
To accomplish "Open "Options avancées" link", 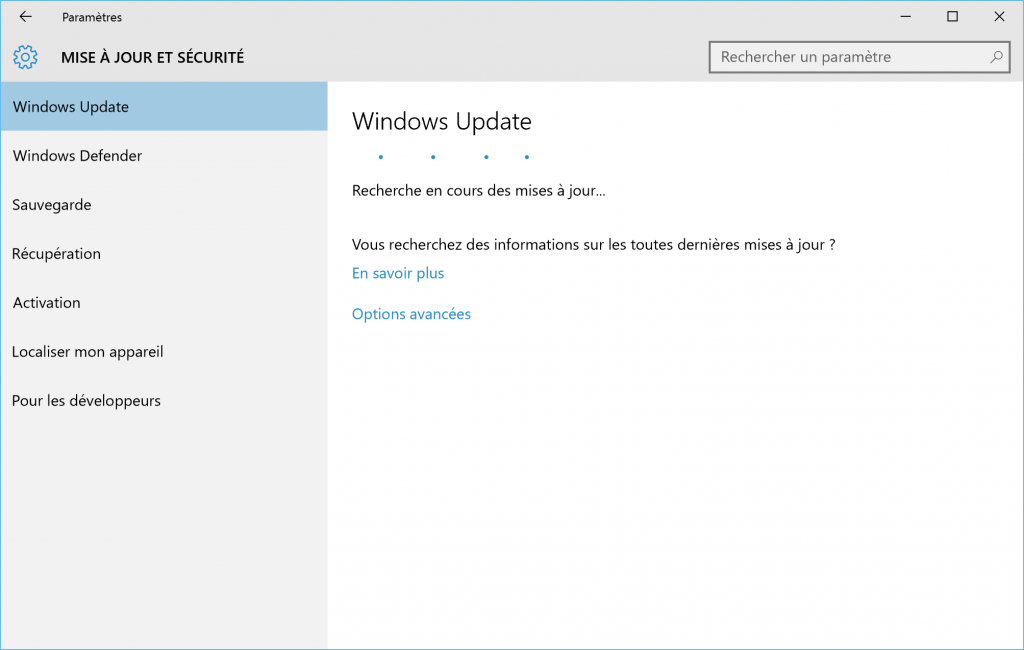I will pos(411,314).
